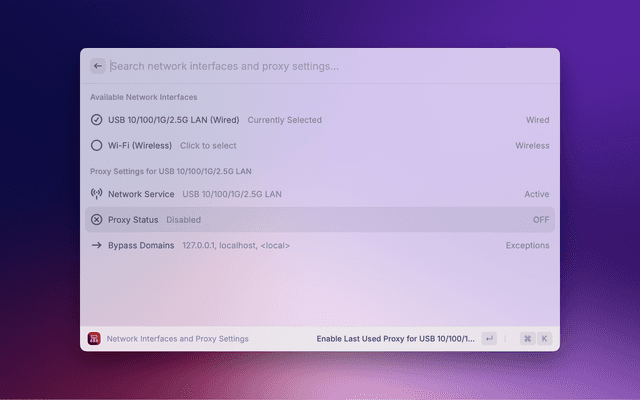Select the USB 10/100/1G/2.5G LAN wired interface
640x400 pixels.
tap(173, 120)
